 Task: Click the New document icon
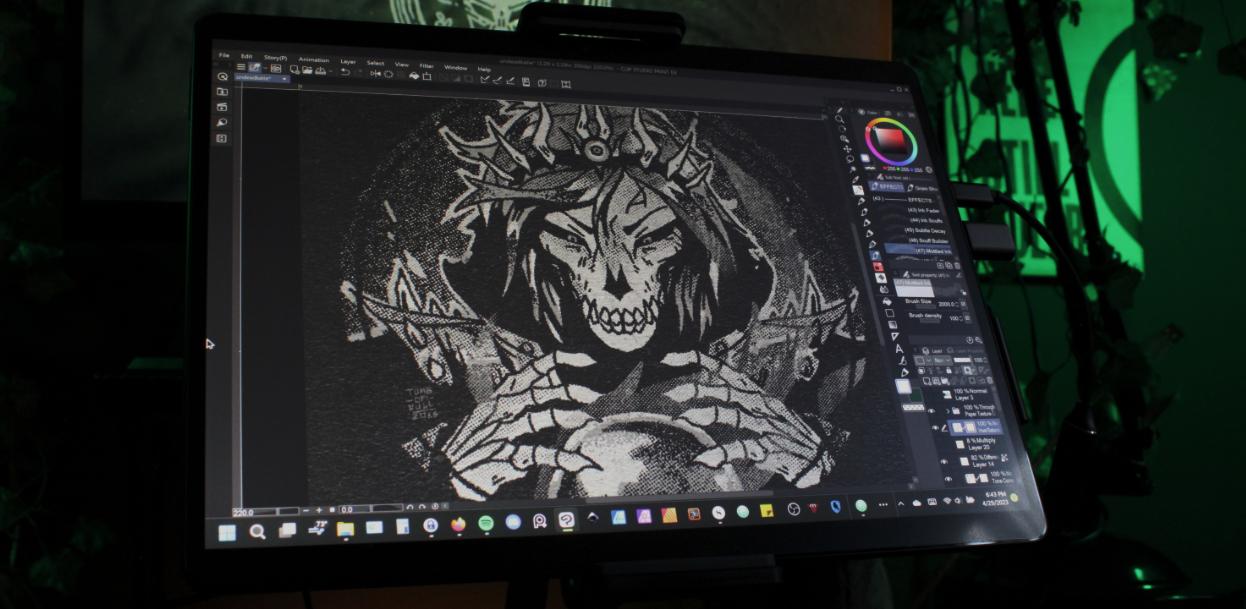tap(294, 70)
